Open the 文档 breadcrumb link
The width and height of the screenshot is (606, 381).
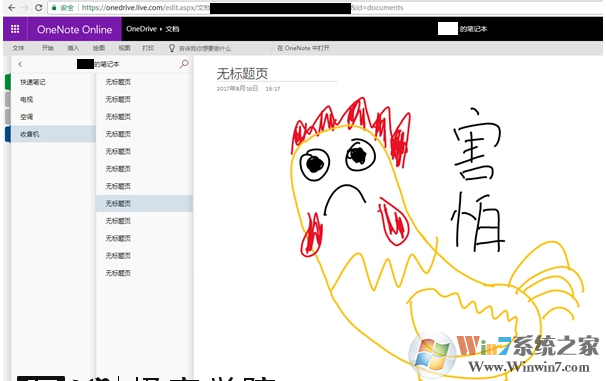[x=172, y=29]
